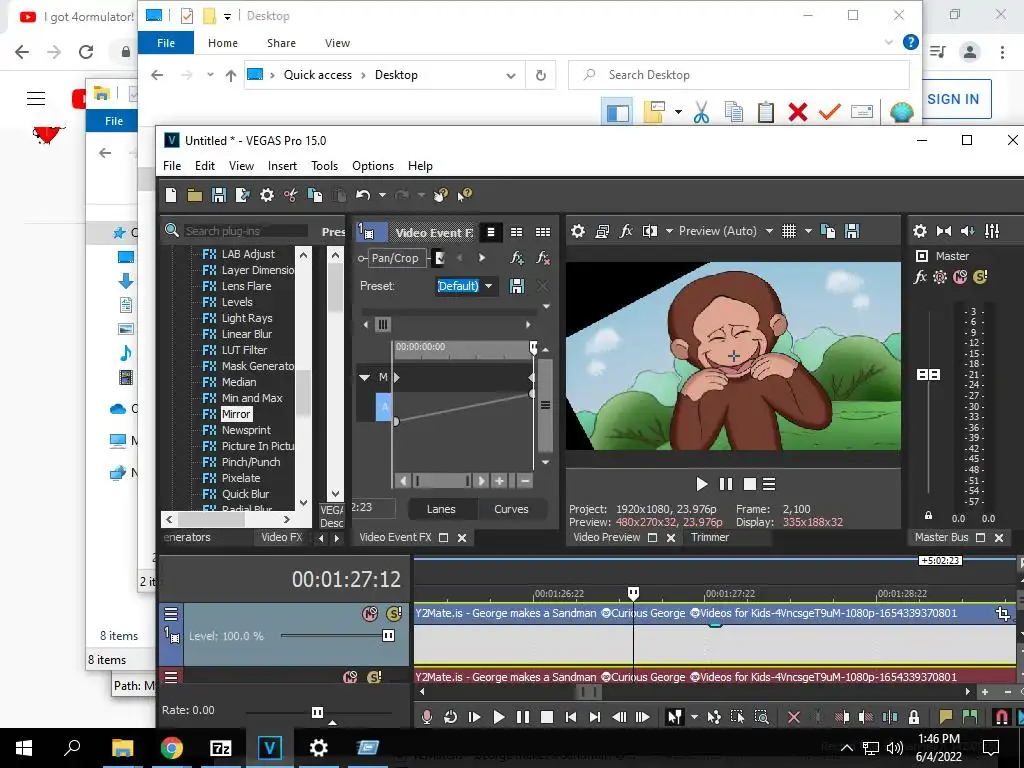Open Video Preview properties gear
The height and width of the screenshot is (768, 1024).
[x=578, y=231]
